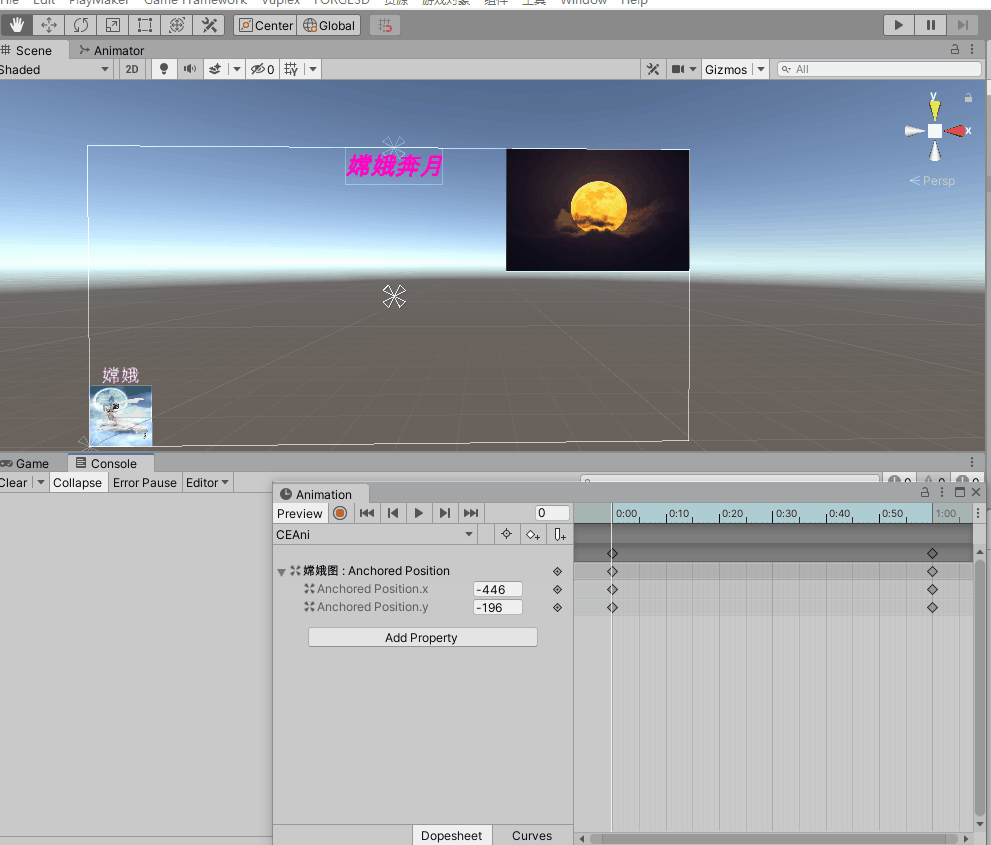The width and height of the screenshot is (991, 845).
Task: Select the Scale tool
Action: pyautogui.click(x=112, y=25)
